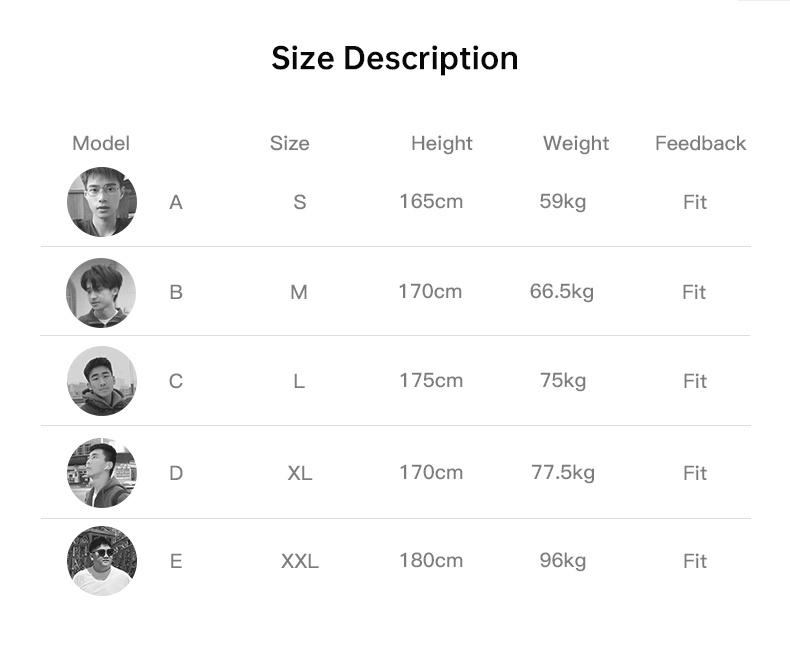Select the model C profile picture
This screenshot has height=659, width=790.
[x=102, y=381]
